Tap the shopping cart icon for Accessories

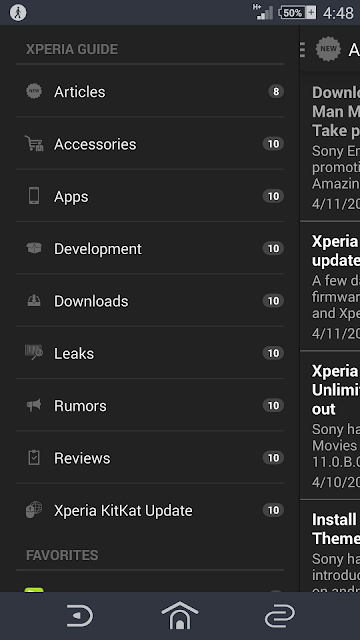coord(34,144)
